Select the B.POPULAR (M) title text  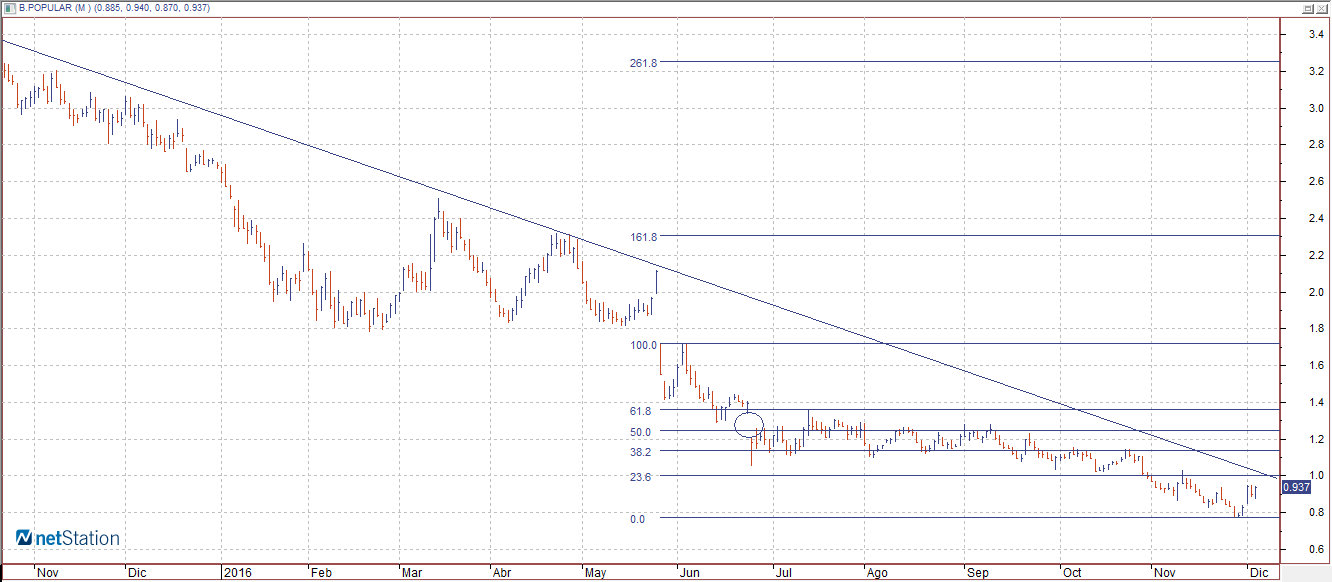(x=56, y=8)
